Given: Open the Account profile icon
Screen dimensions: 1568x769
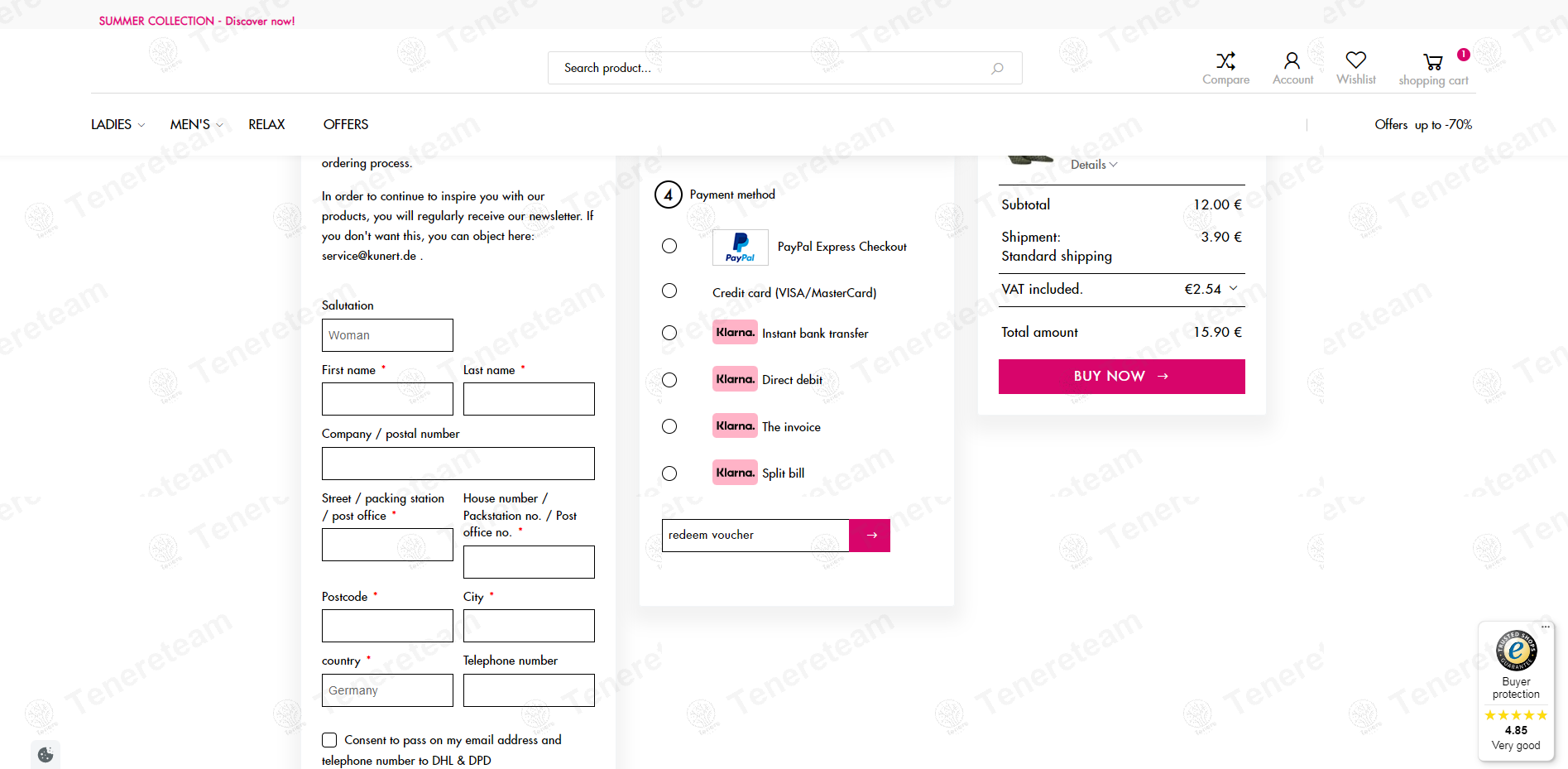Looking at the screenshot, I should click(1292, 60).
